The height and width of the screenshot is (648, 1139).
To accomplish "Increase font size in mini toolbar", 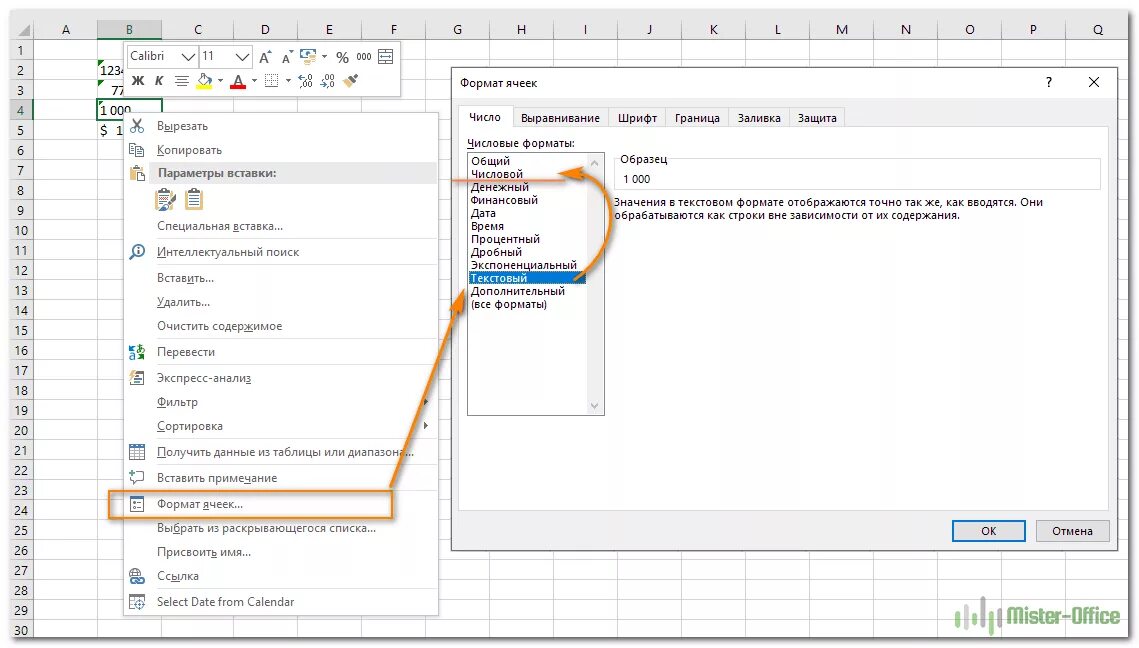I will click(265, 57).
